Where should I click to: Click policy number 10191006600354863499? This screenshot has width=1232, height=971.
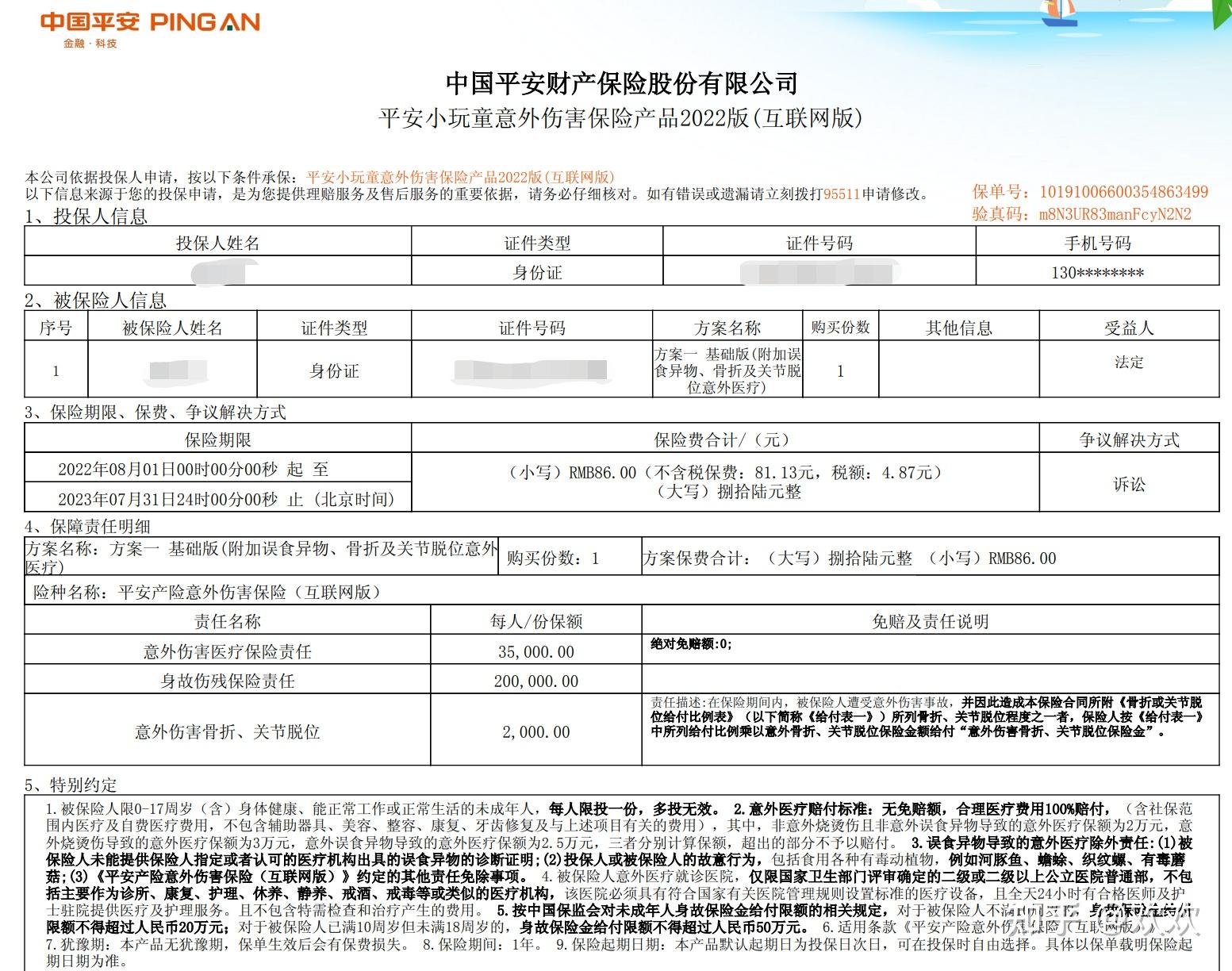[1123, 192]
